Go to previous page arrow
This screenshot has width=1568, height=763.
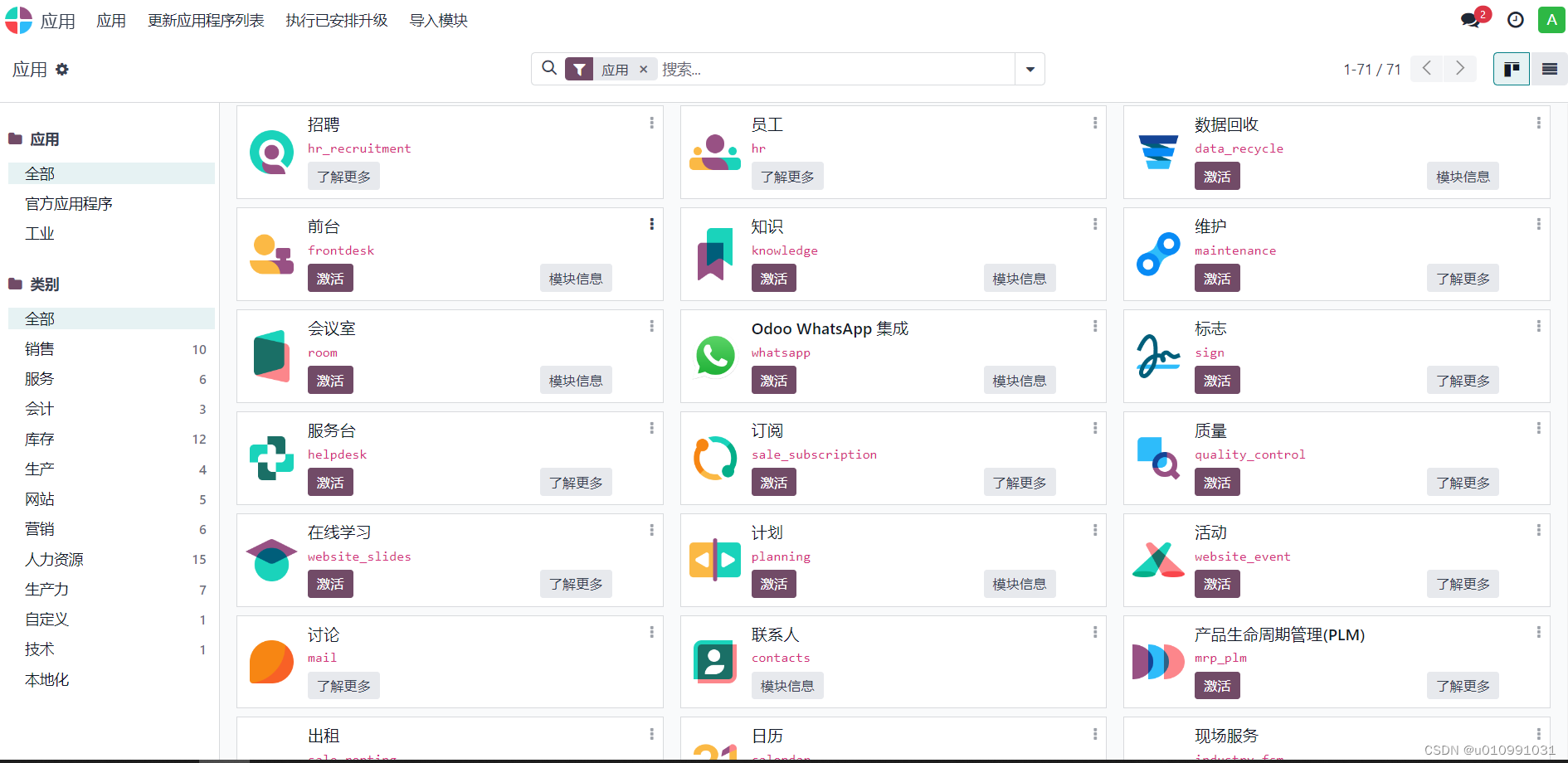pos(1427,68)
